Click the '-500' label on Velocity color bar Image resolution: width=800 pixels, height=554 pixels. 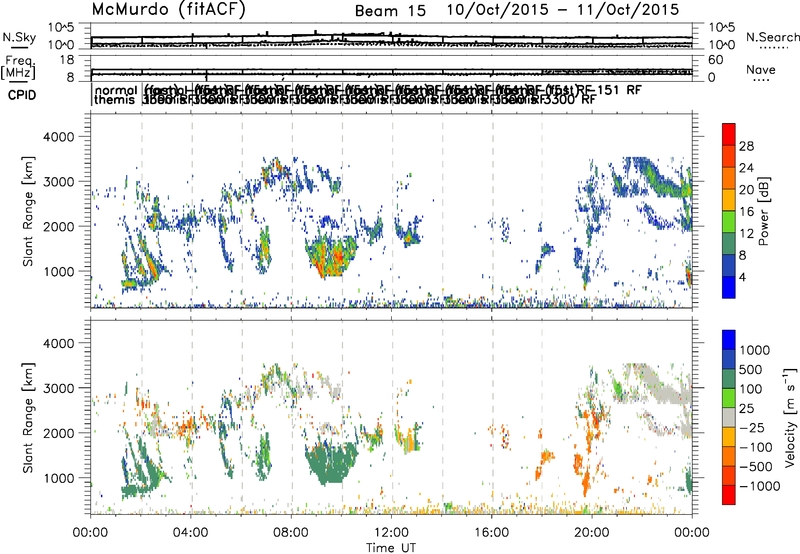coord(755,466)
